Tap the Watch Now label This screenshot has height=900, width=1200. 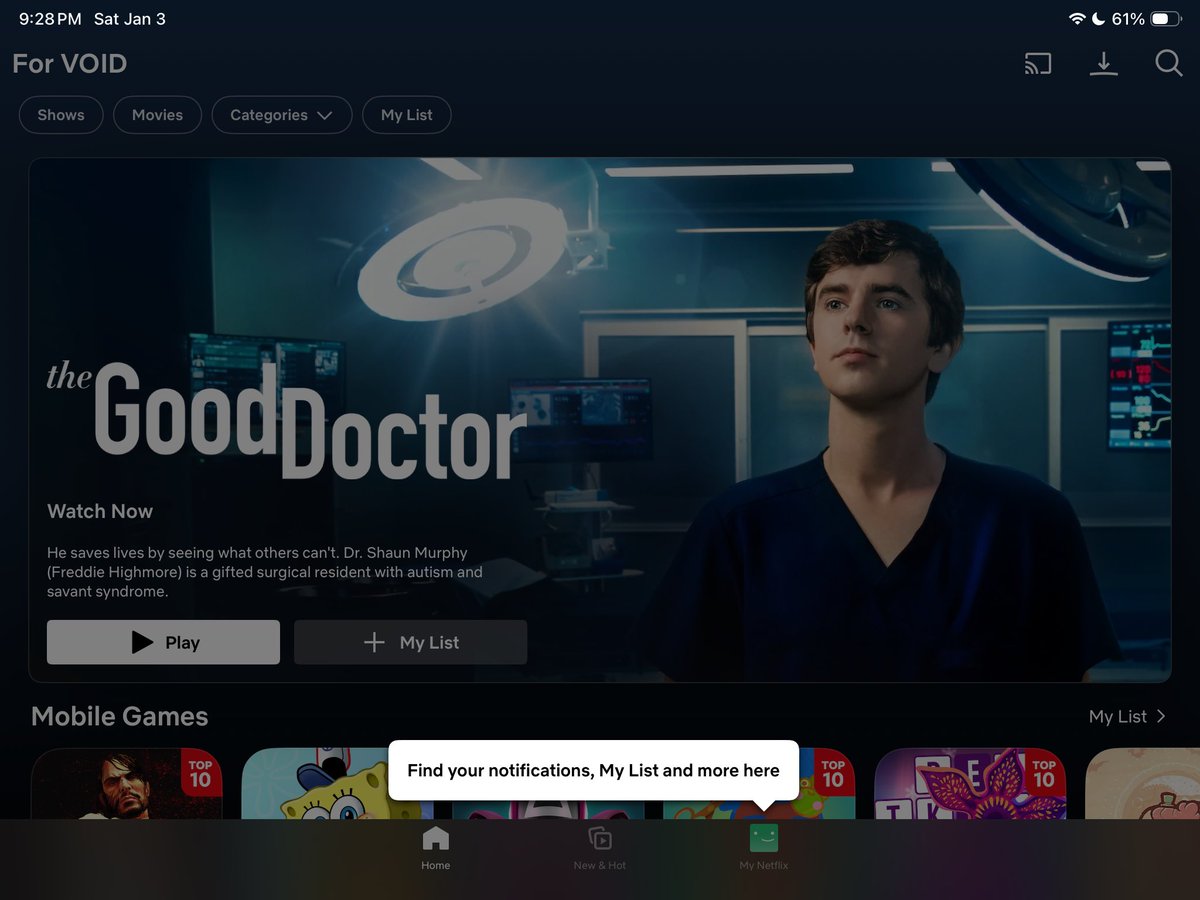(100, 511)
